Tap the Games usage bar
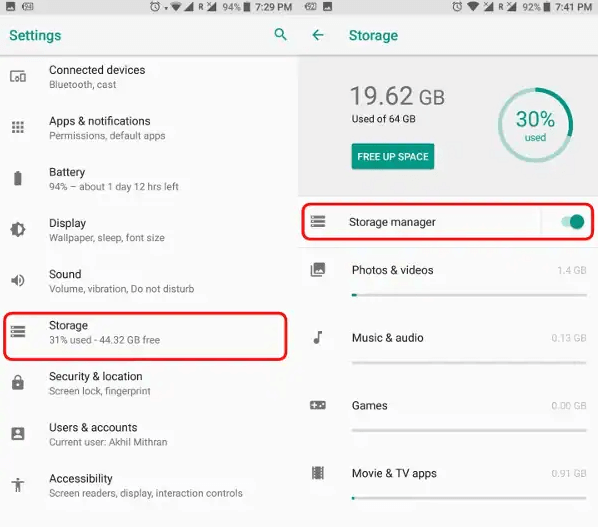 coord(469,430)
